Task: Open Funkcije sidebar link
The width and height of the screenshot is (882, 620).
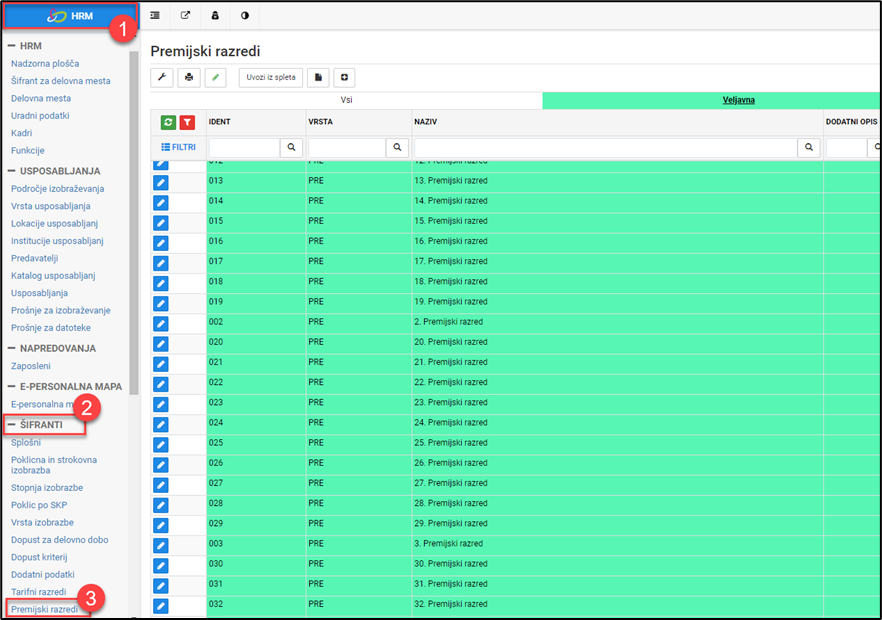Action: pyautogui.click(x=28, y=151)
